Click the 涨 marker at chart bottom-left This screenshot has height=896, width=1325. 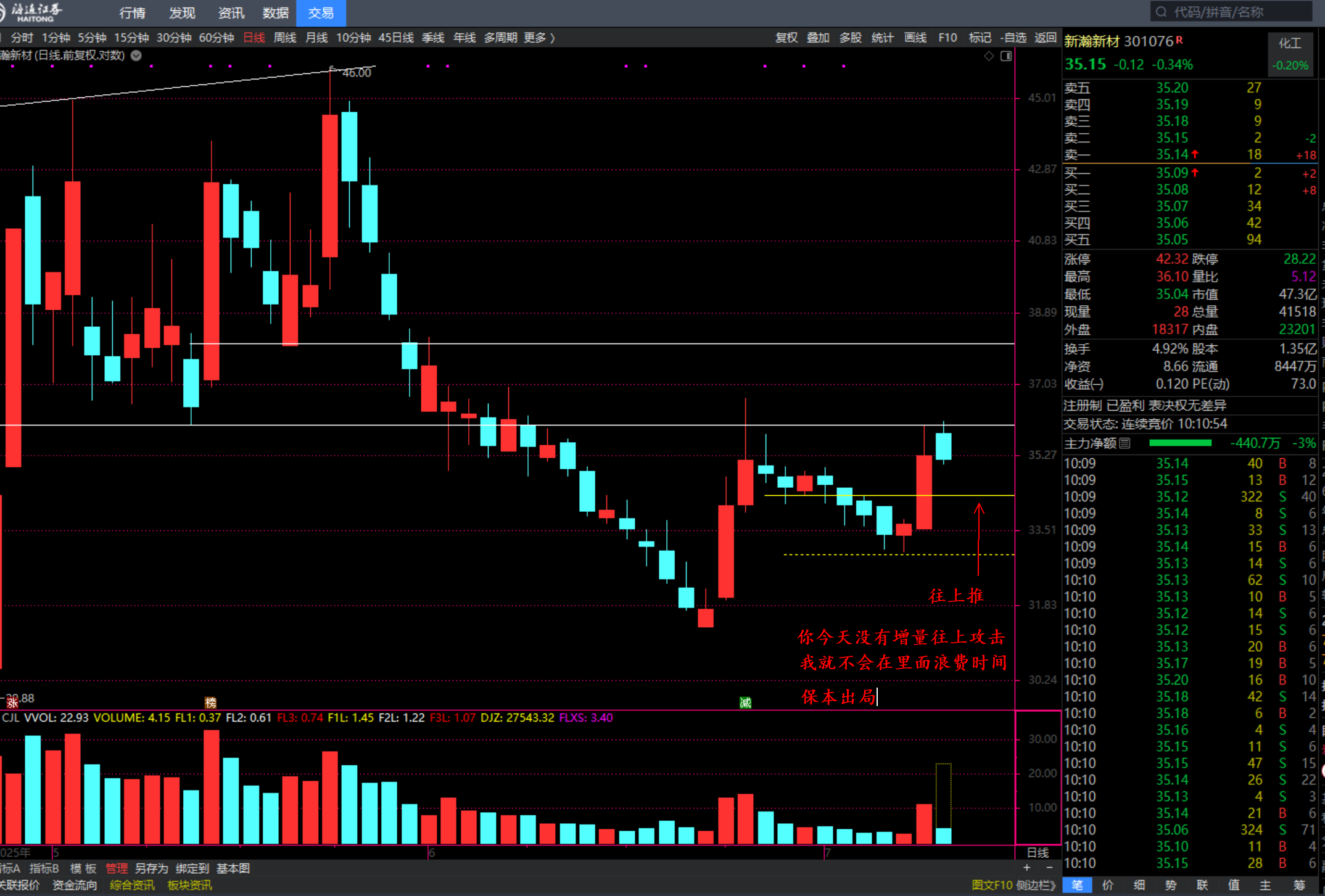[x=12, y=702]
